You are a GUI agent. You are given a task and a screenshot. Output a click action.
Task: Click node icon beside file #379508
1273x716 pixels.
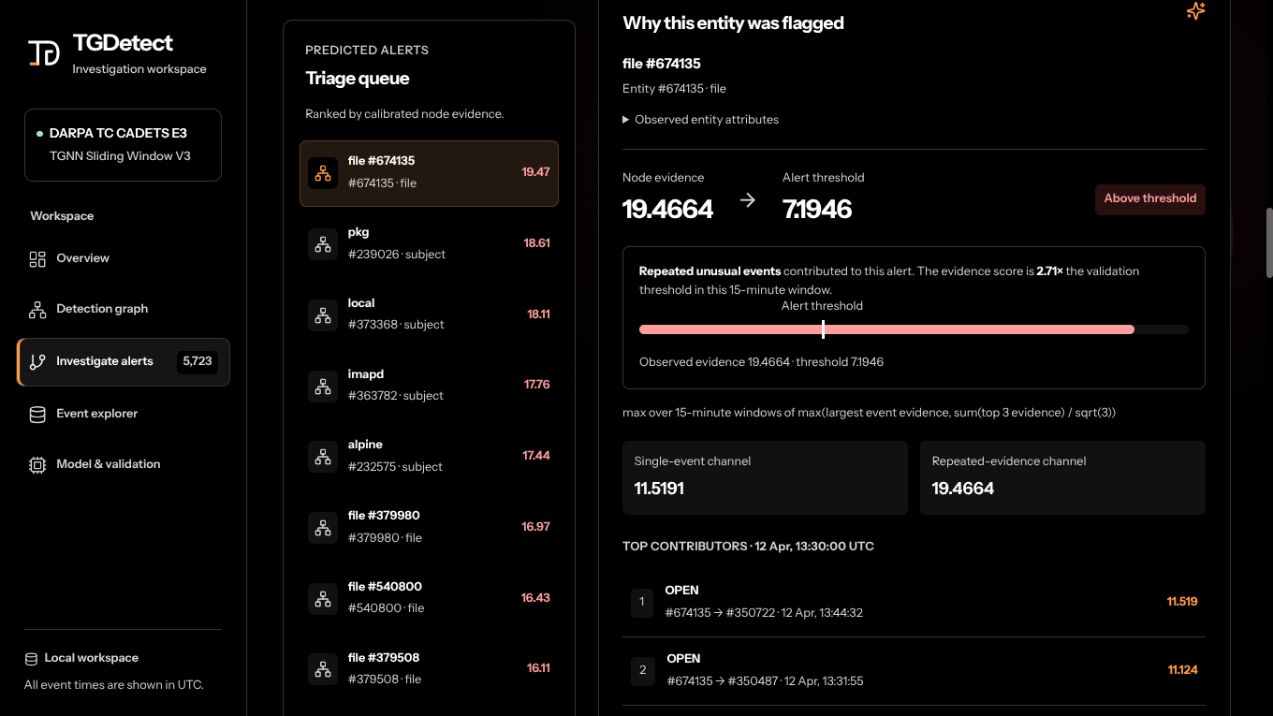point(322,669)
